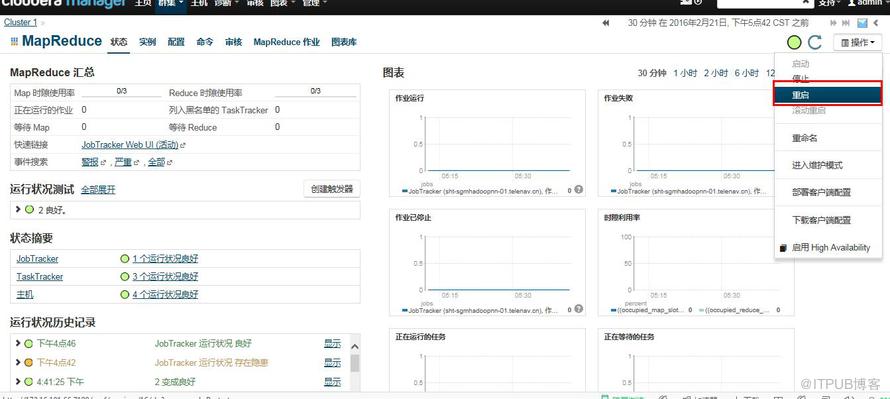Open the Cluster 1 breadcrumb link

coord(20,22)
